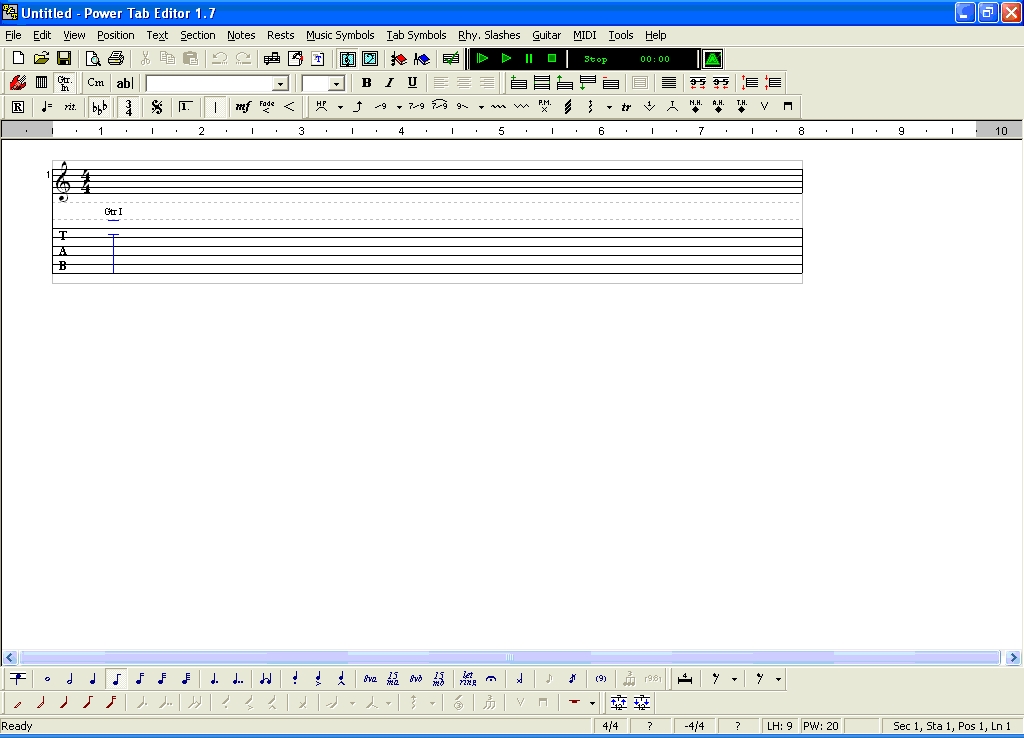The height and width of the screenshot is (738, 1024).
Task: Select the rehearsal sign (R) icon
Action: 17,106
